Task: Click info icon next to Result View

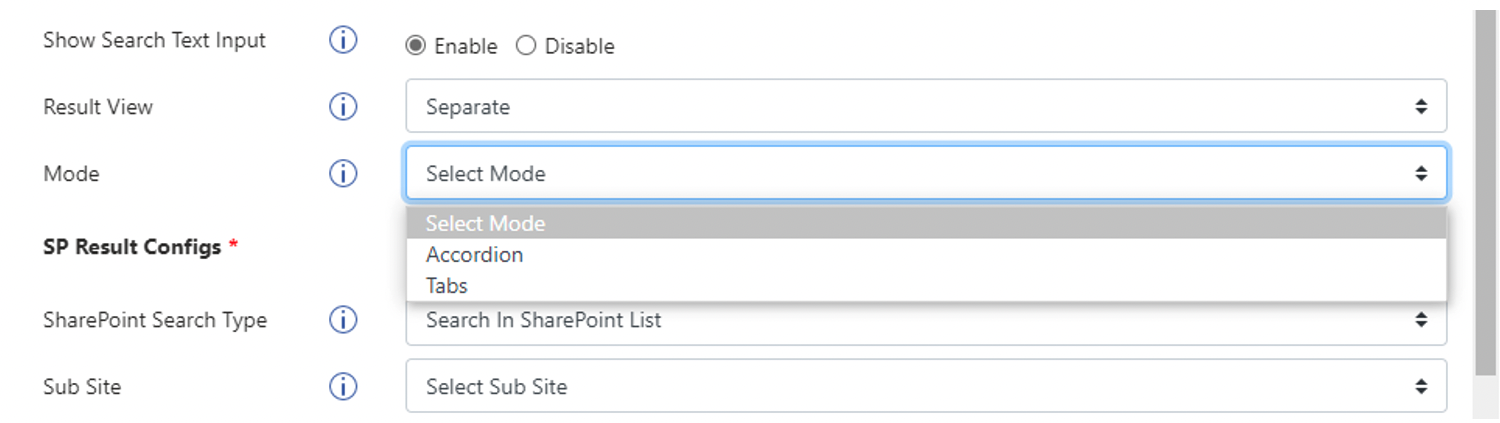Action: [x=343, y=106]
